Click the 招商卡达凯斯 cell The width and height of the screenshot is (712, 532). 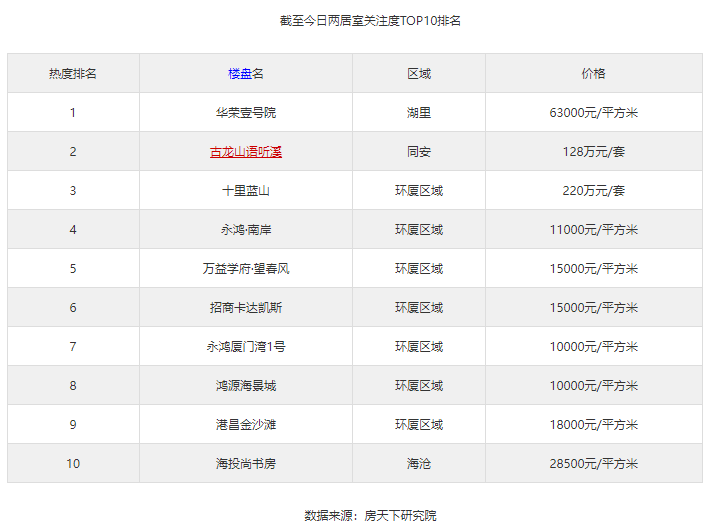point(246,308)
